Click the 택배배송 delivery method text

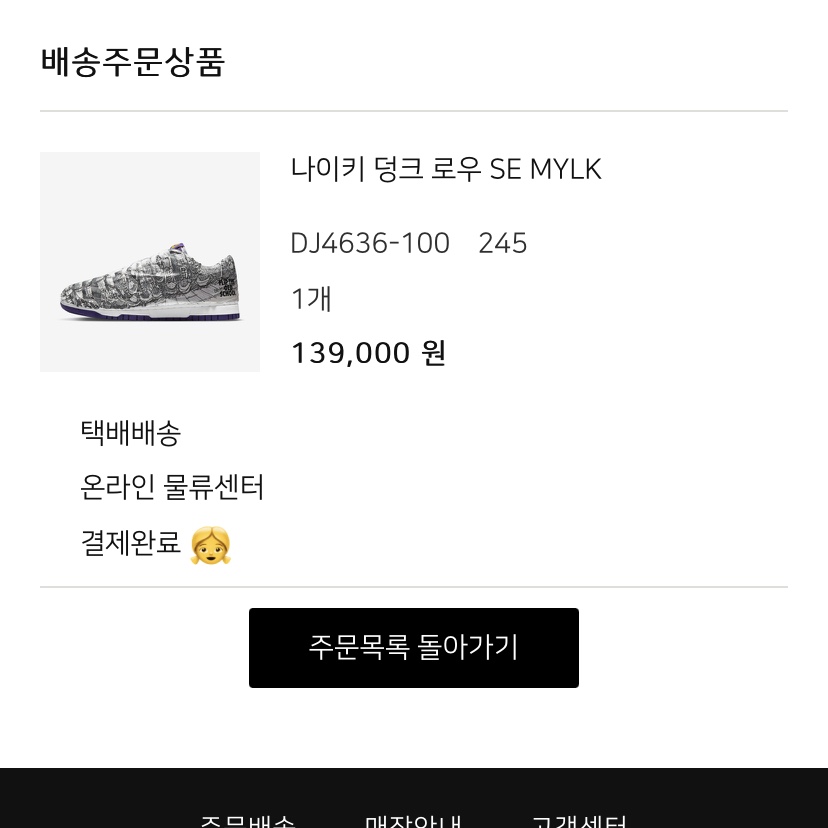130,433
